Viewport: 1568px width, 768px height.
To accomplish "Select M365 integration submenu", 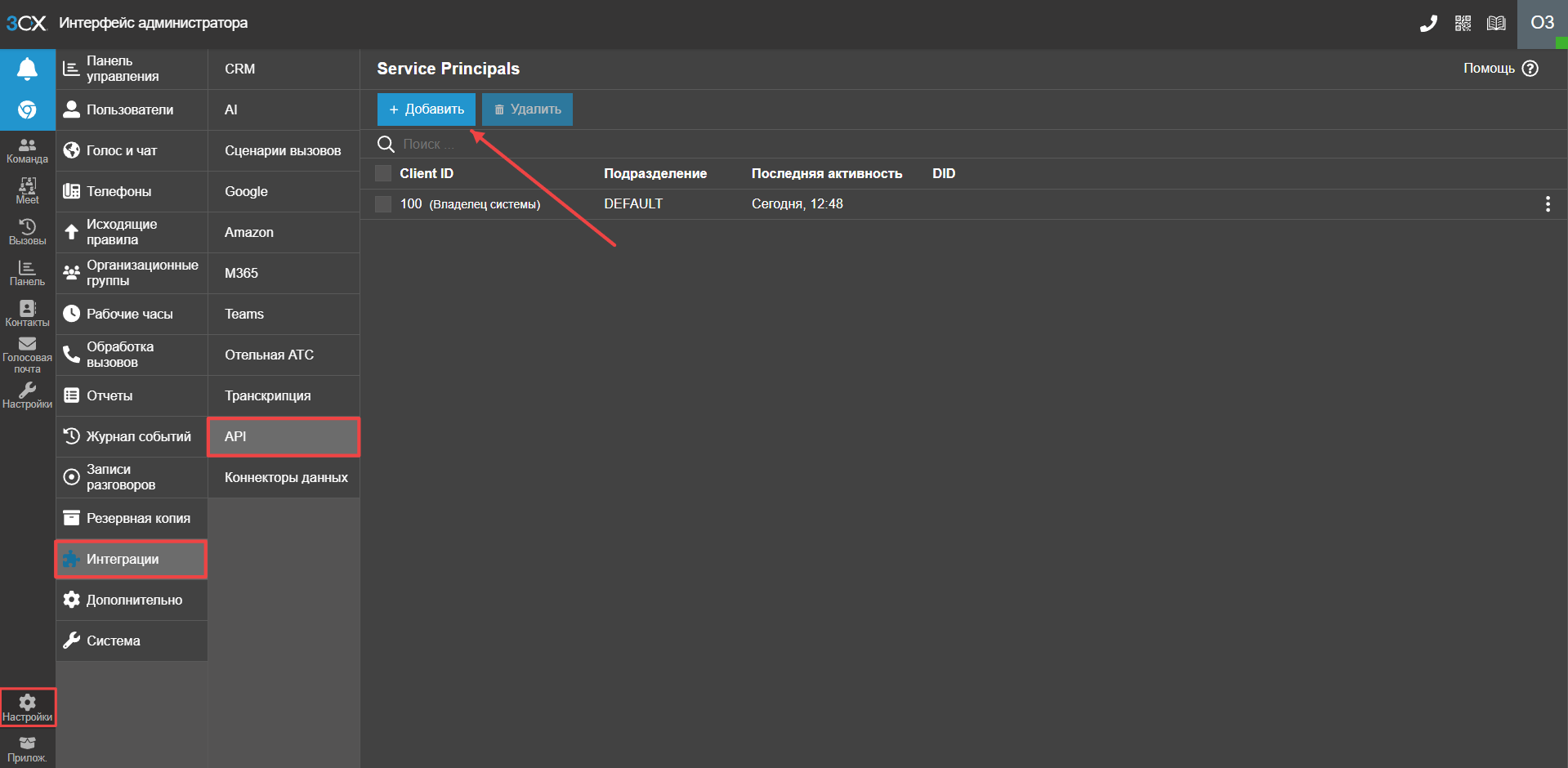I will pyautogui.click(x=284, y=273).
